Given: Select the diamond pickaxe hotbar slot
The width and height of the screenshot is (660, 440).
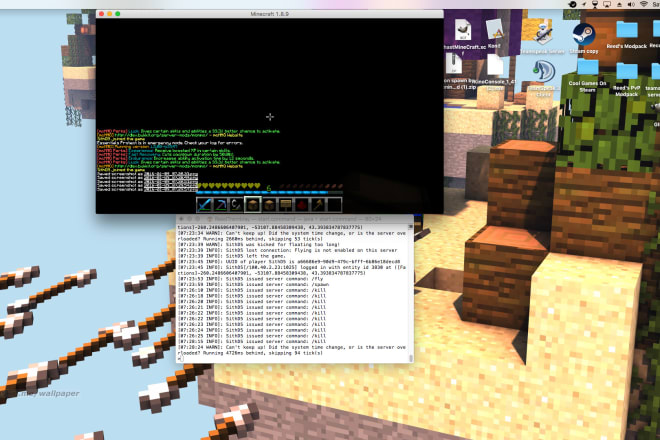Looking at the screenshot, I should click(221, 205).
